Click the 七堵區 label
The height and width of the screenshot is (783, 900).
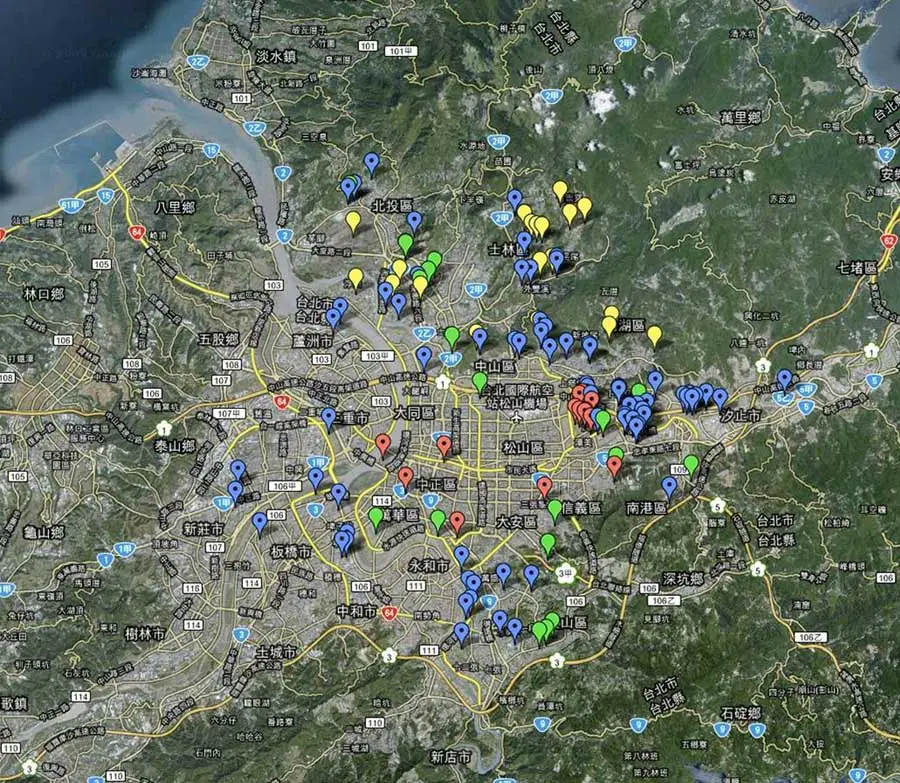pos(858,268)
